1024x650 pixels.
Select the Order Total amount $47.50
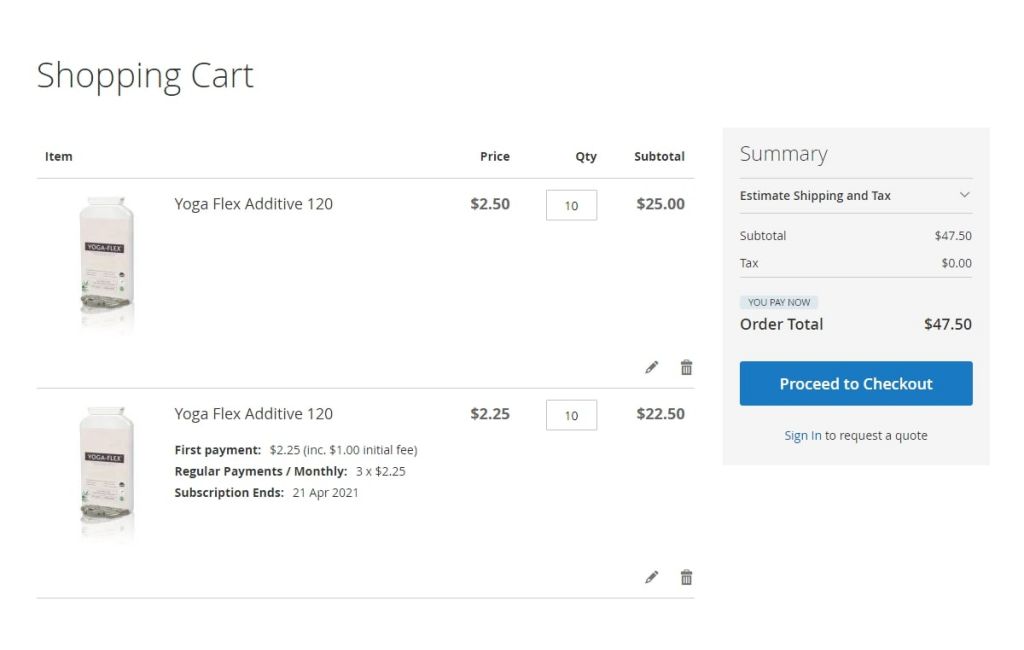click(948, 324)
